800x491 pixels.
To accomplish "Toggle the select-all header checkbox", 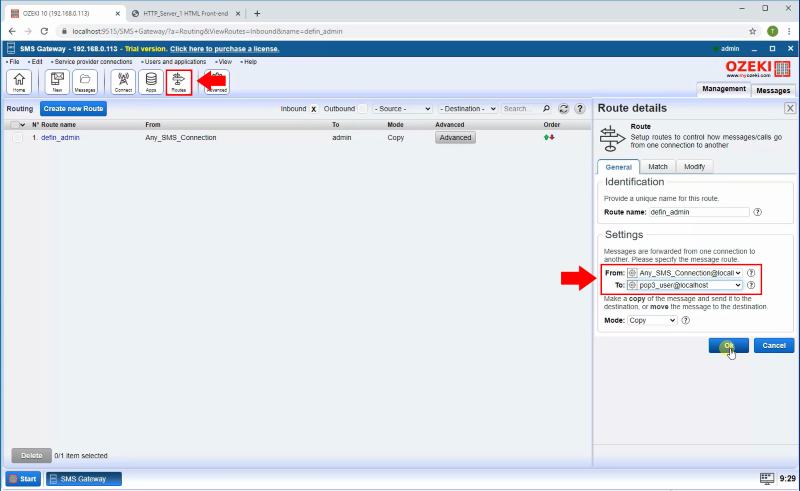I will coord(15,125).
